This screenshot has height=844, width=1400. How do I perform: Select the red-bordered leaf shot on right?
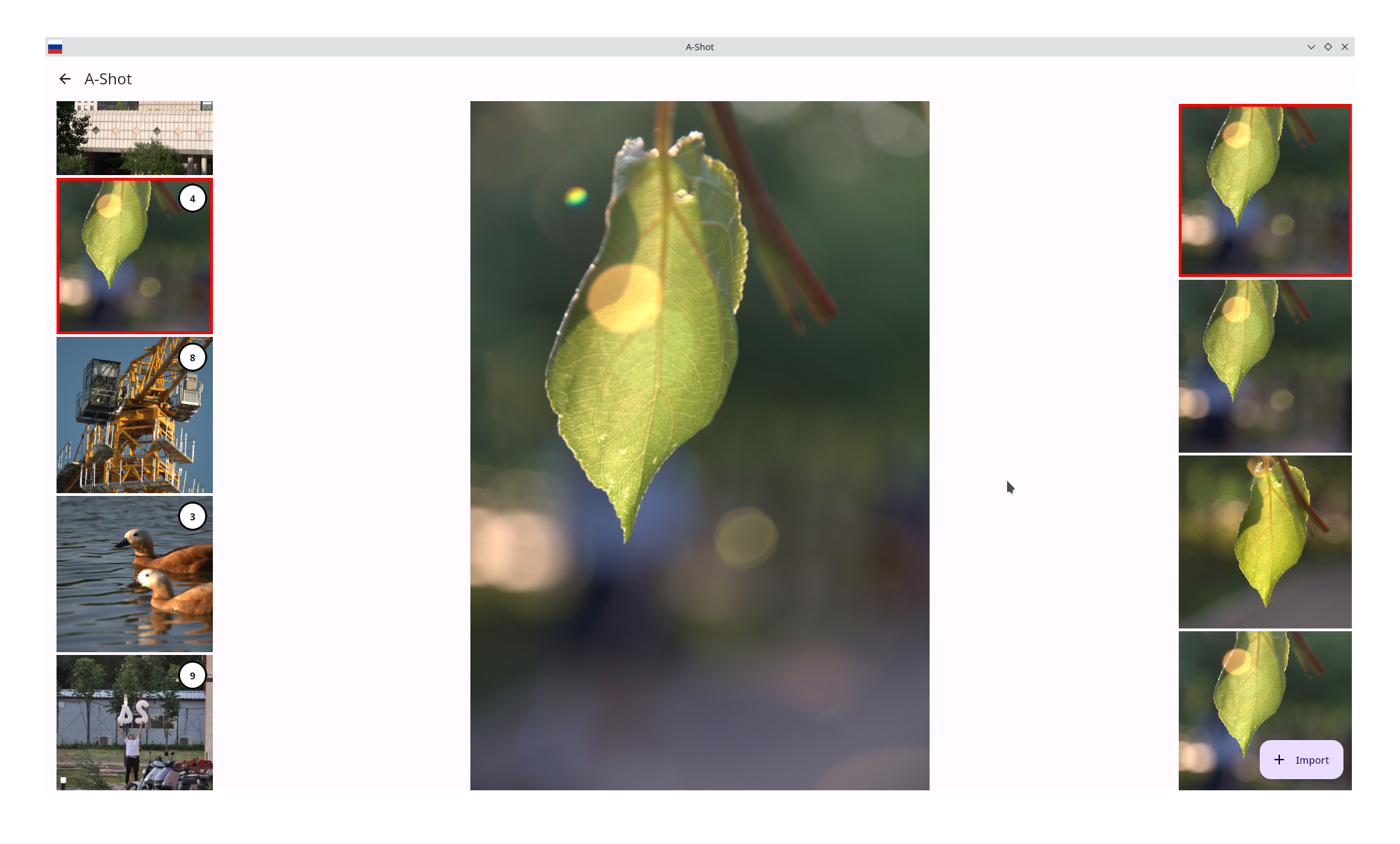[1265, 190]
